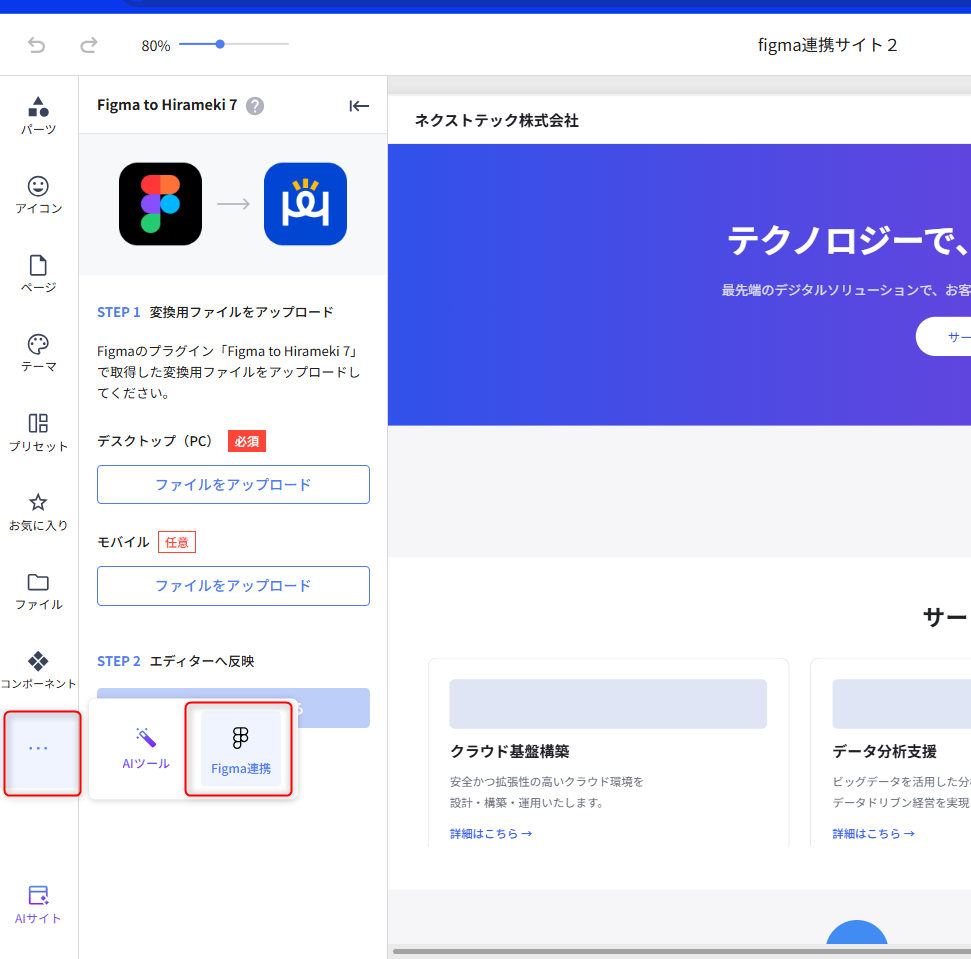
Task: Click the redo arrow icon
Action: 89,45
